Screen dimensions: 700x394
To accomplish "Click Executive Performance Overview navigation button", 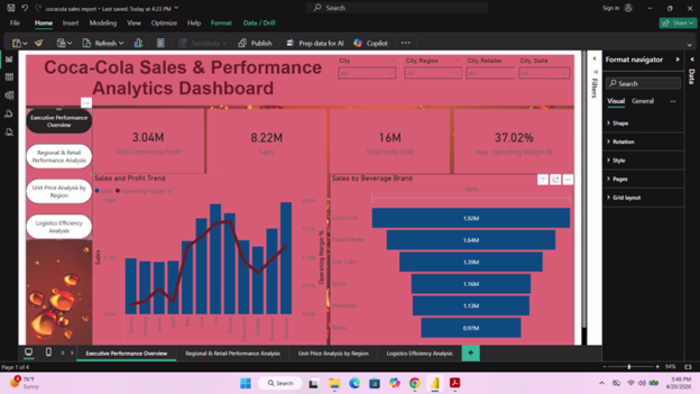I will tap(59, 121).
